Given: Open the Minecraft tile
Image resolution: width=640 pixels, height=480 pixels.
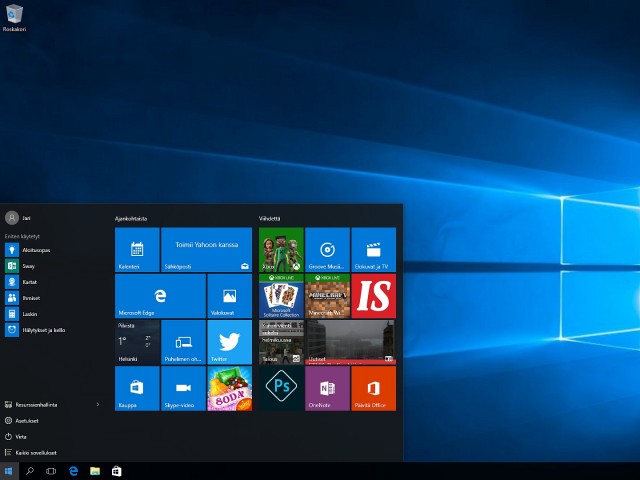Looking at the screenshot, I should click(x=327, y=296).
